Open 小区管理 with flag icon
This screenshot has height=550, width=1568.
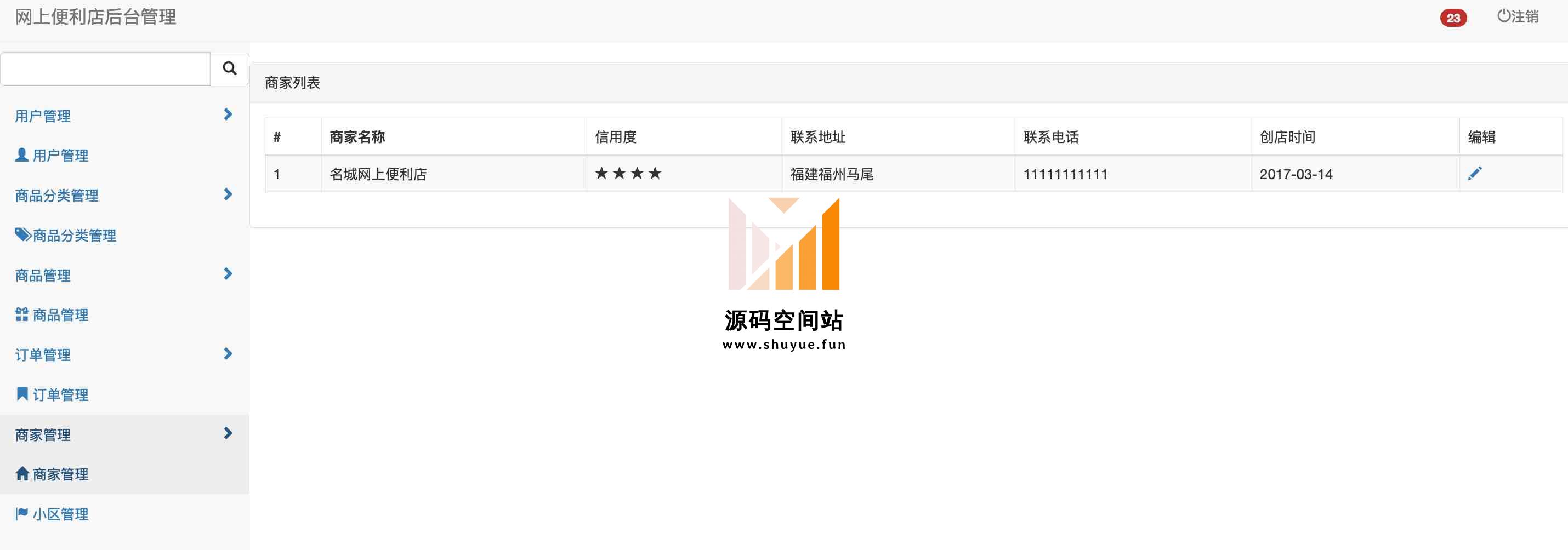tap(52, 514)
